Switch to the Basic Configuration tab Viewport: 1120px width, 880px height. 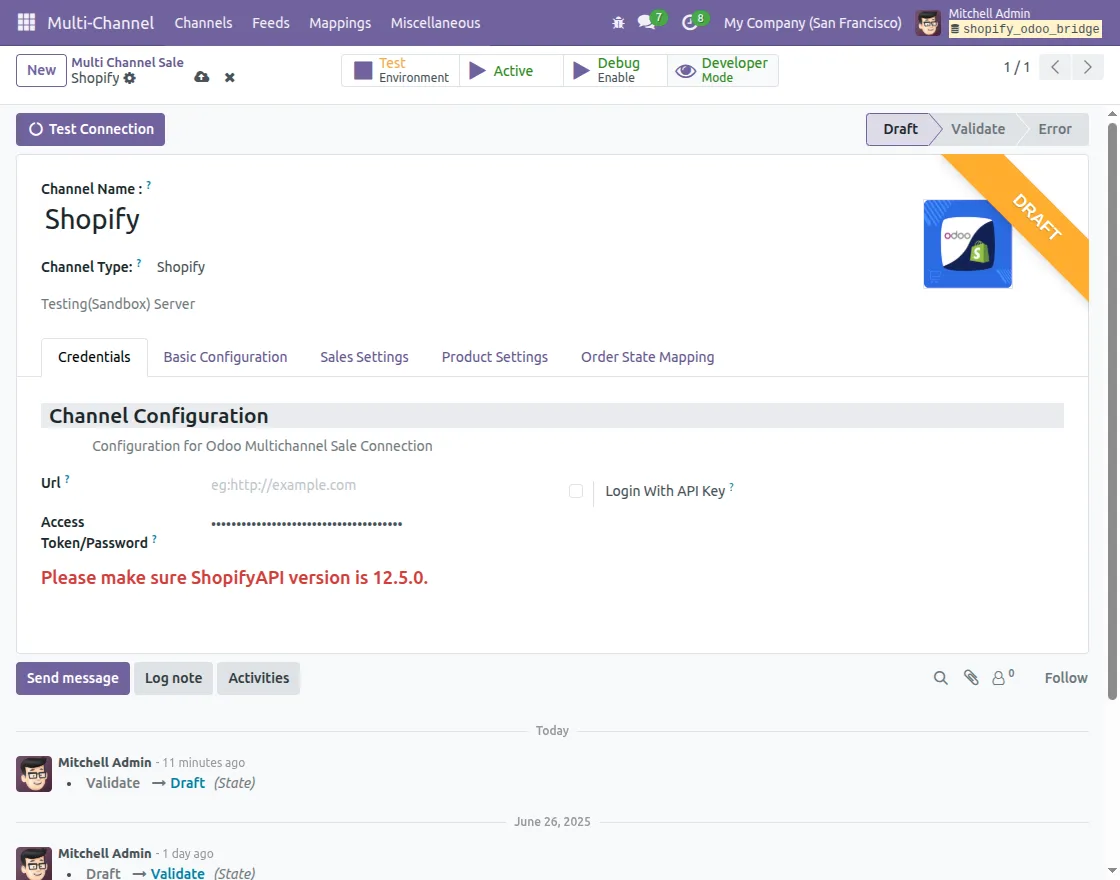[225, 357]
